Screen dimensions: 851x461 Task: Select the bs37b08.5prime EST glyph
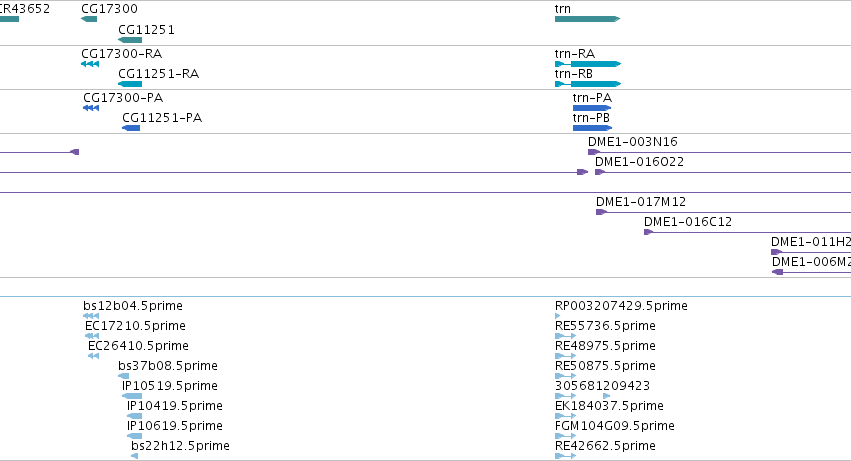point(124,376)
